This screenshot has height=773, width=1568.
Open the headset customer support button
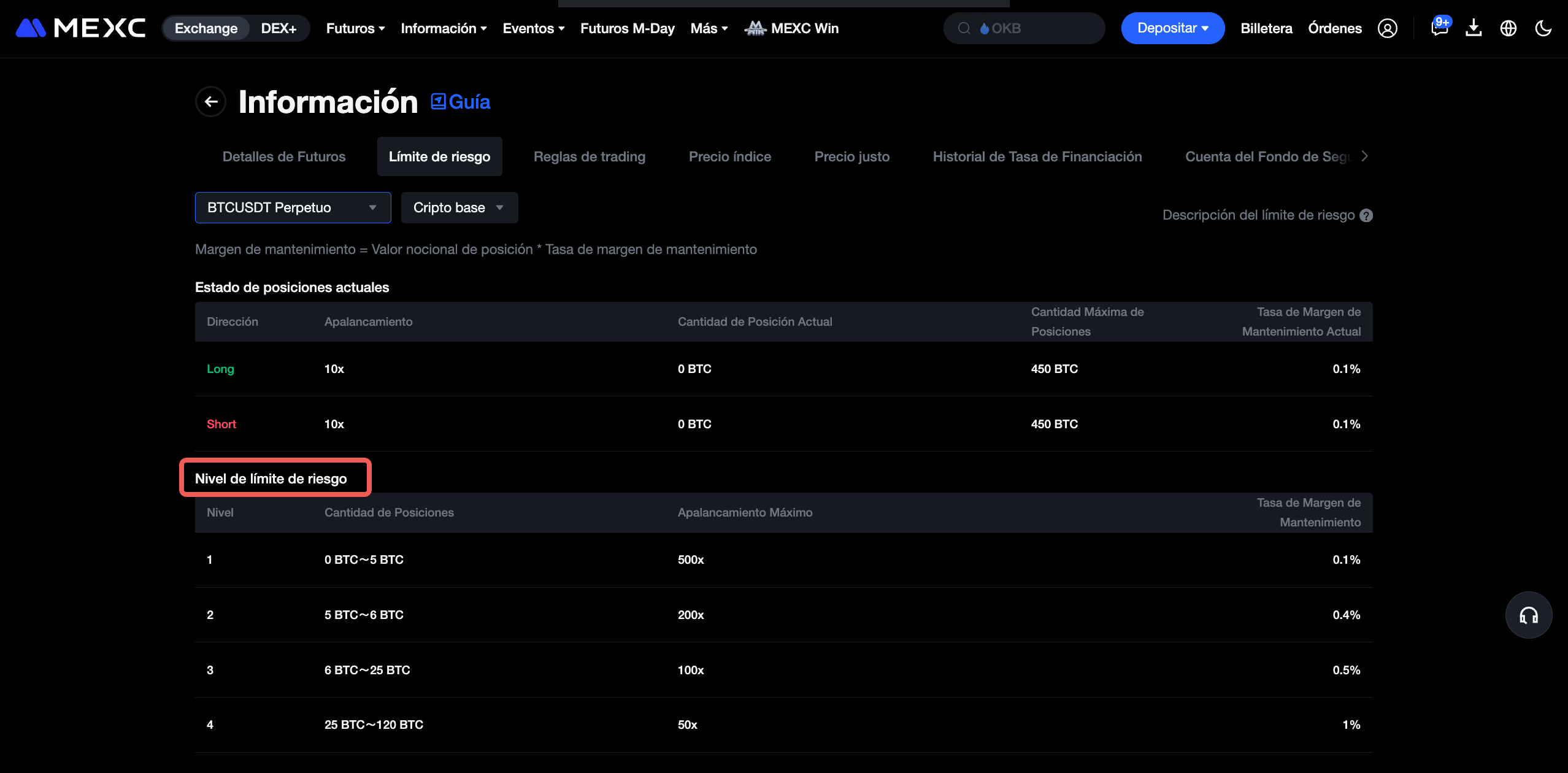(x=1528, y=615)
